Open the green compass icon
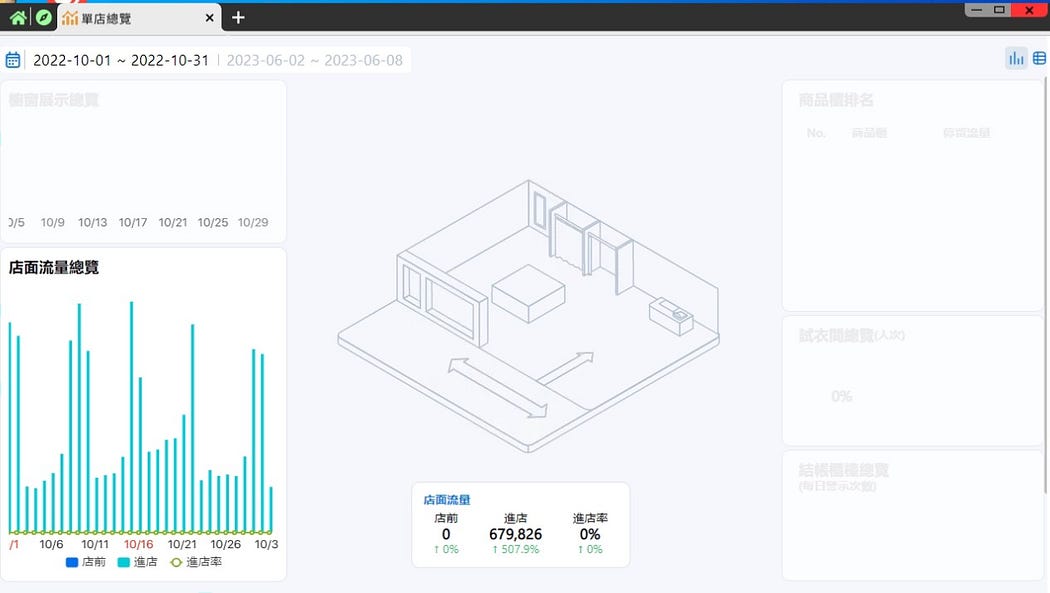The width and height of the screenshot is (1050, 593). [x=44, y=17]
